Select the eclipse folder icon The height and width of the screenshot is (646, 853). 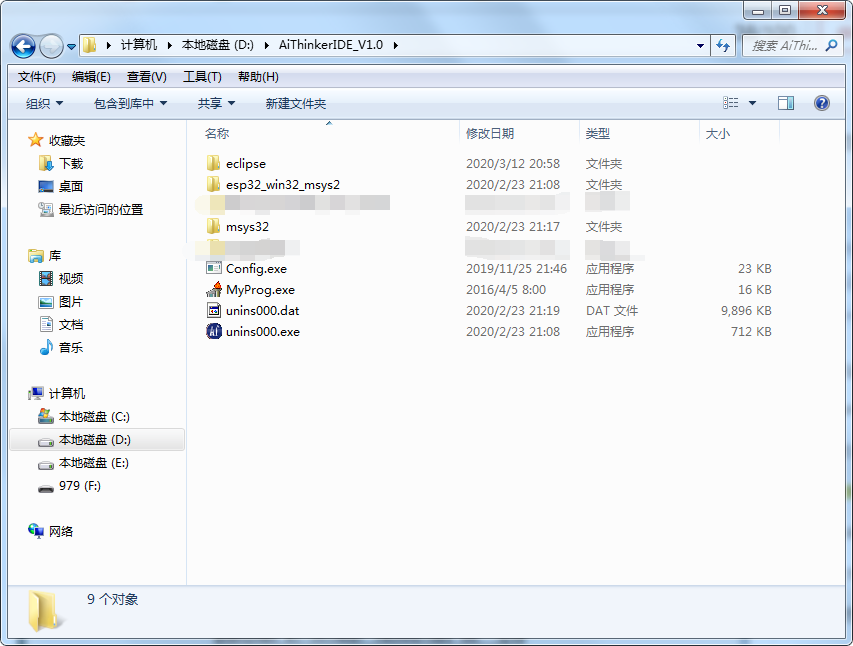click(x=213, y=163)
